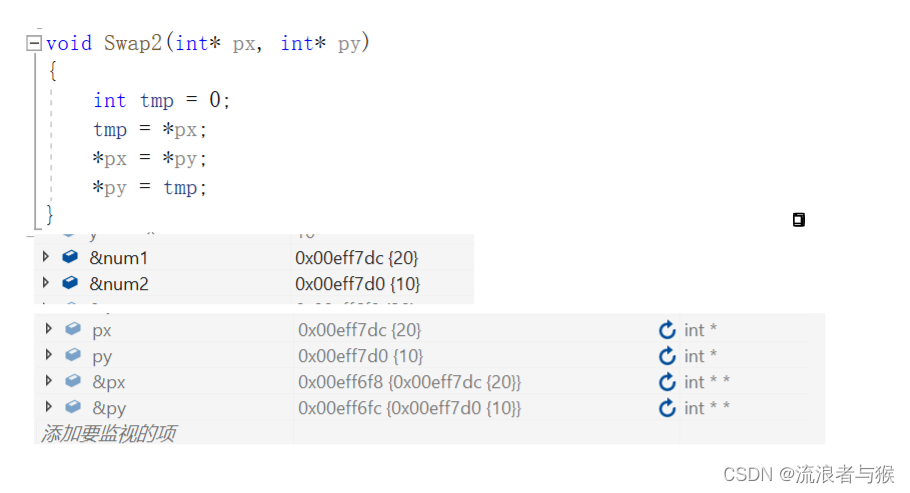Viewport: 910px width, 493px height.
Task: Collapse the Swap2 function code block
Action: 34,43
